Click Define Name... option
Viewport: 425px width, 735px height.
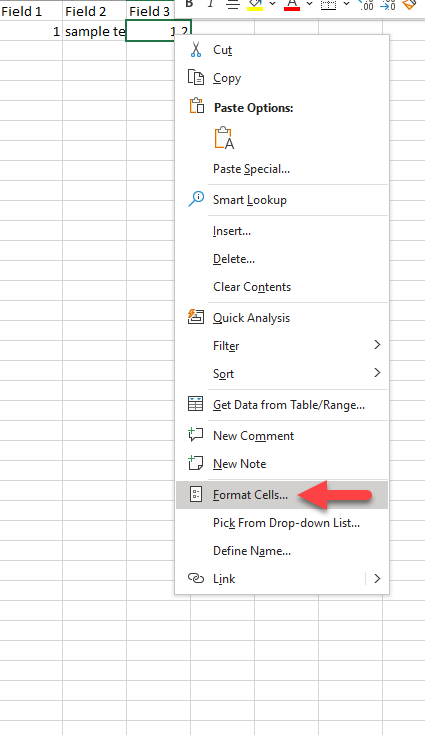[x=252, y=551]
